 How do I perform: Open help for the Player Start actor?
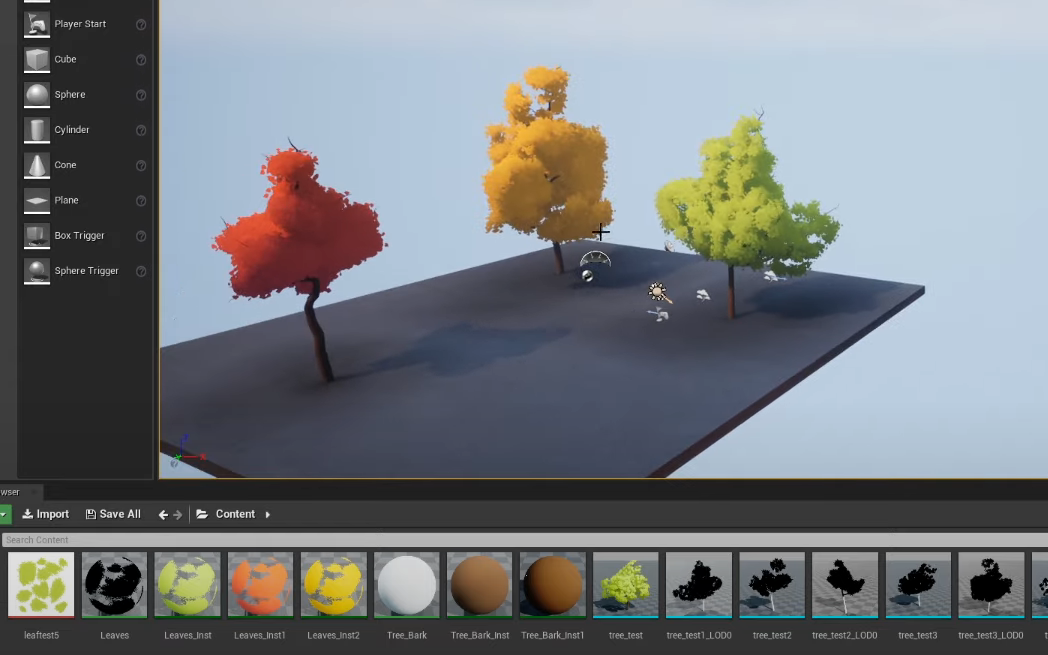point(141,25)
